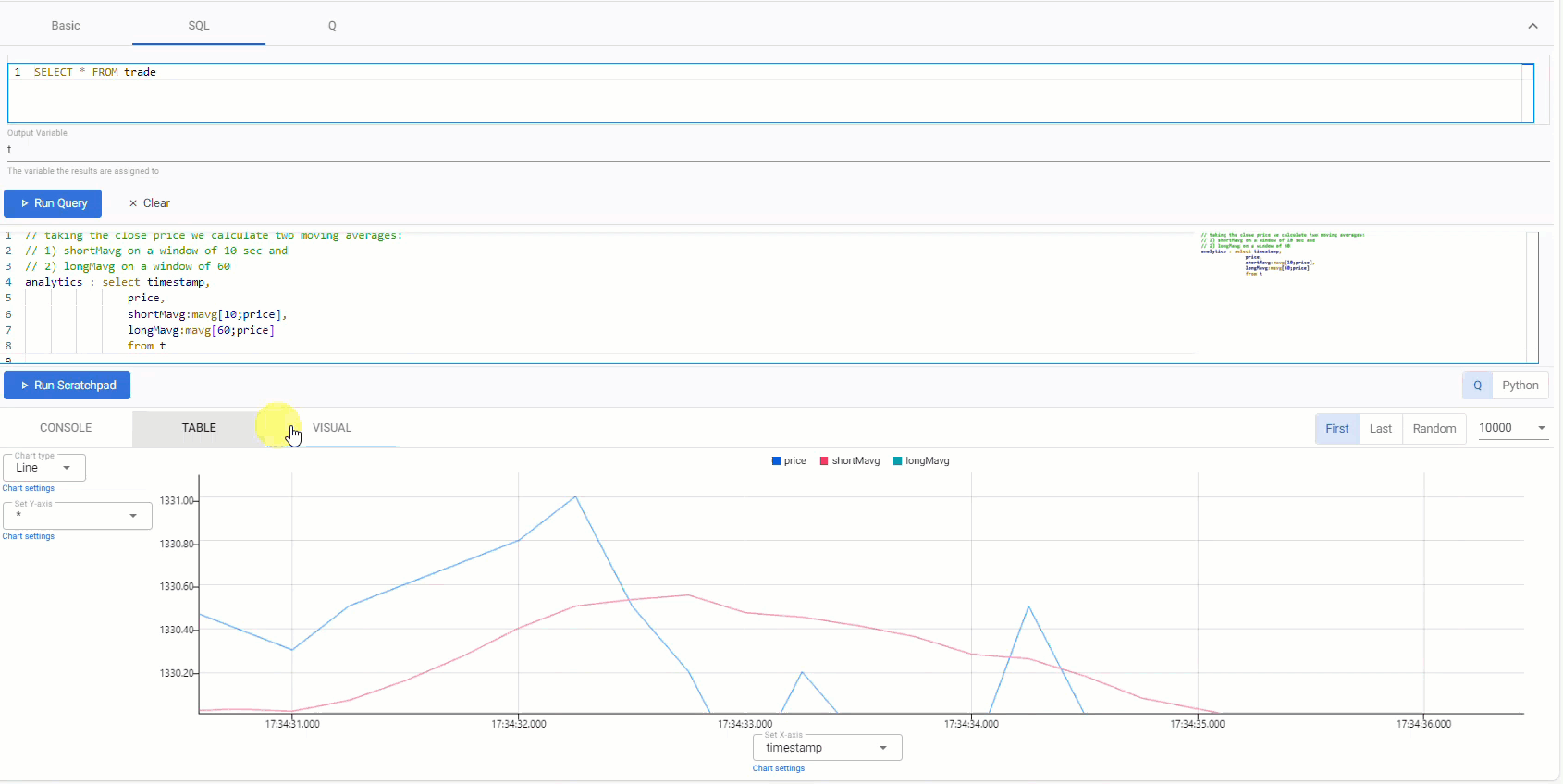1563x784 pixels.
Task: Open the Set X-axis timestamp dropdown
Action: (828, 748)
